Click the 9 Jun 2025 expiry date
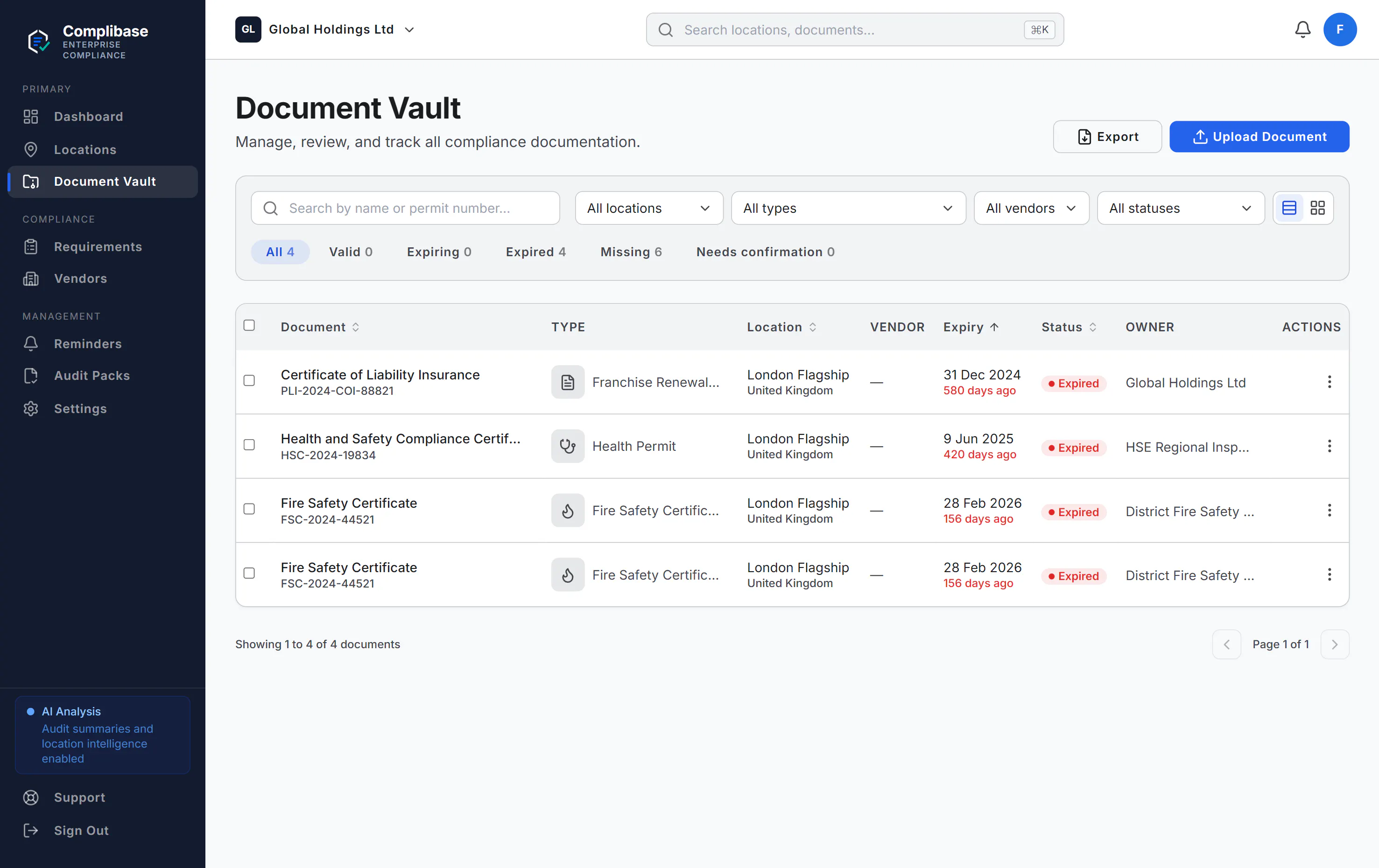Image resolution: width=1379 pixels, height=868 pixels. coord(978,439)
